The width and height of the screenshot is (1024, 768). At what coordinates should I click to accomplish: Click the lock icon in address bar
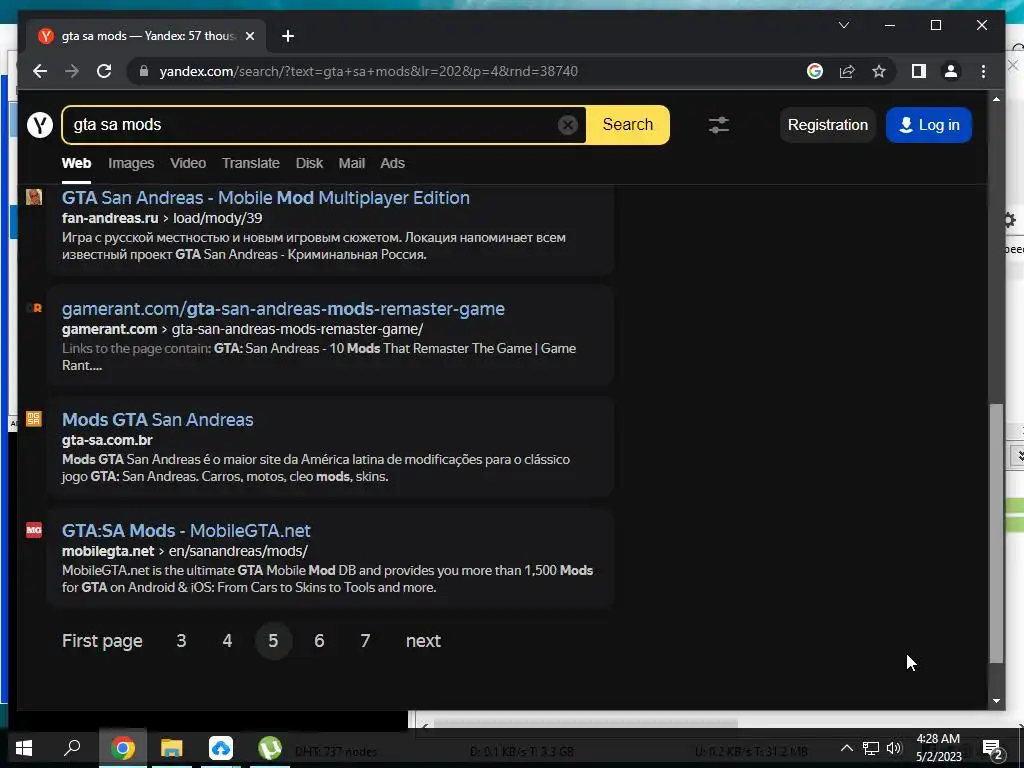coord(144,71)
